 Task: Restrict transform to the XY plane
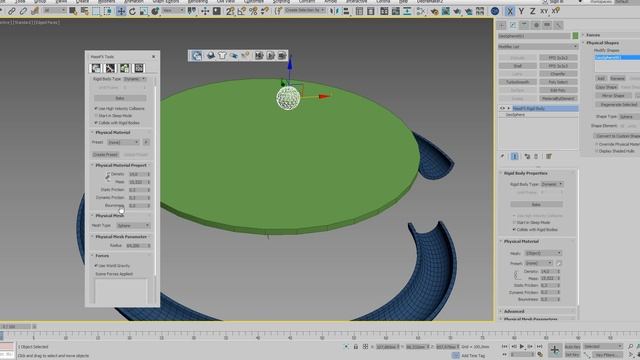(x=544, y=11)
